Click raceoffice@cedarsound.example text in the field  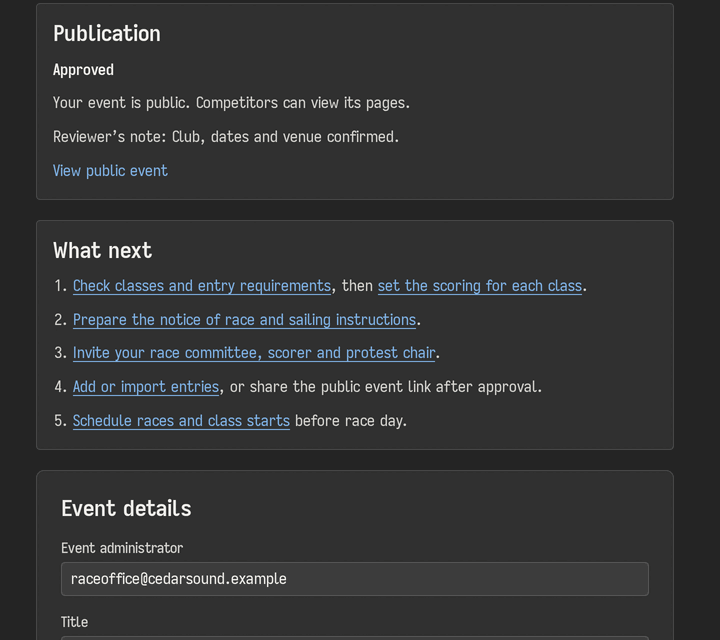click(x=179, y=579)
